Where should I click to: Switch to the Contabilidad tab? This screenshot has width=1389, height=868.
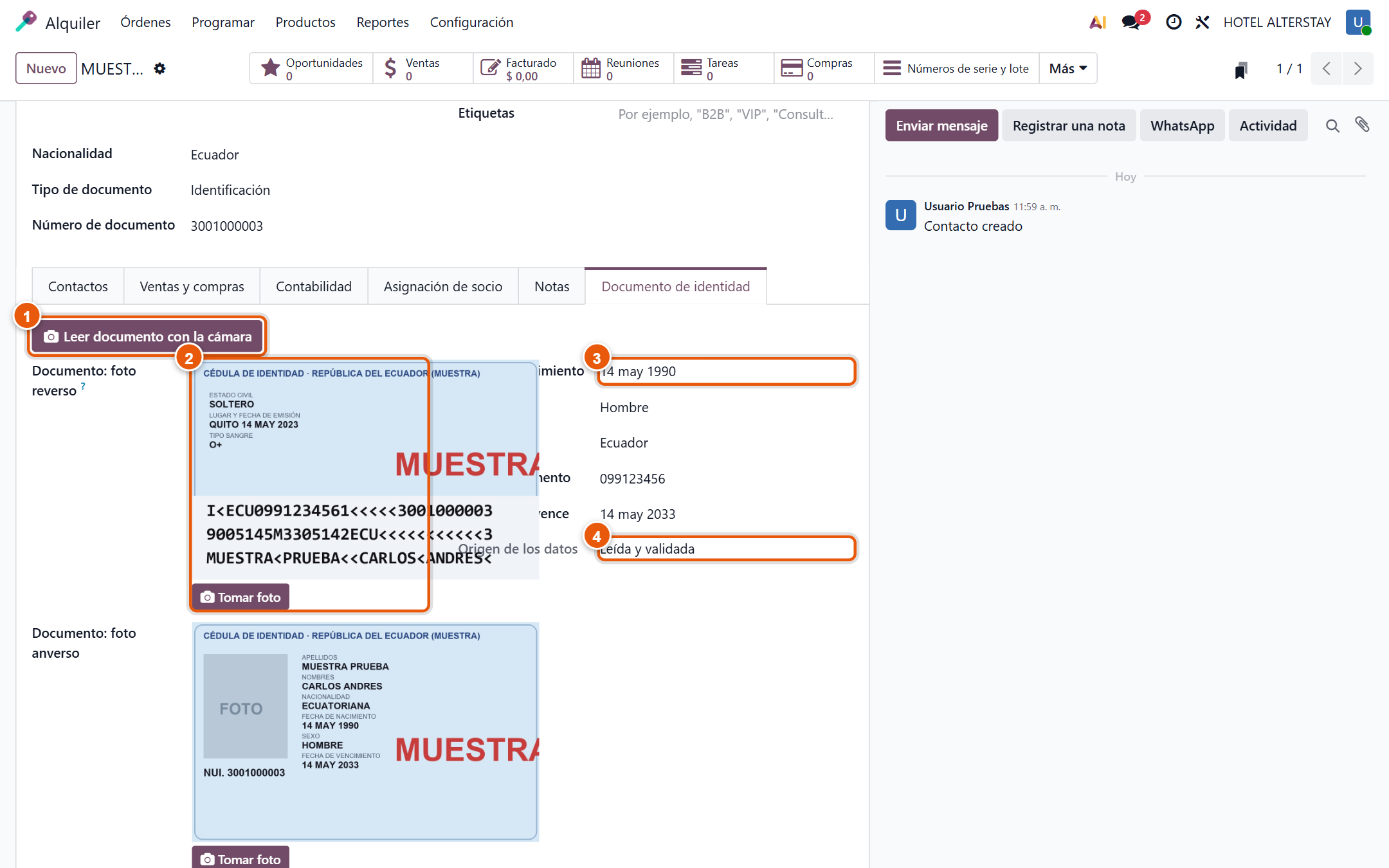[x=314, y=286]
